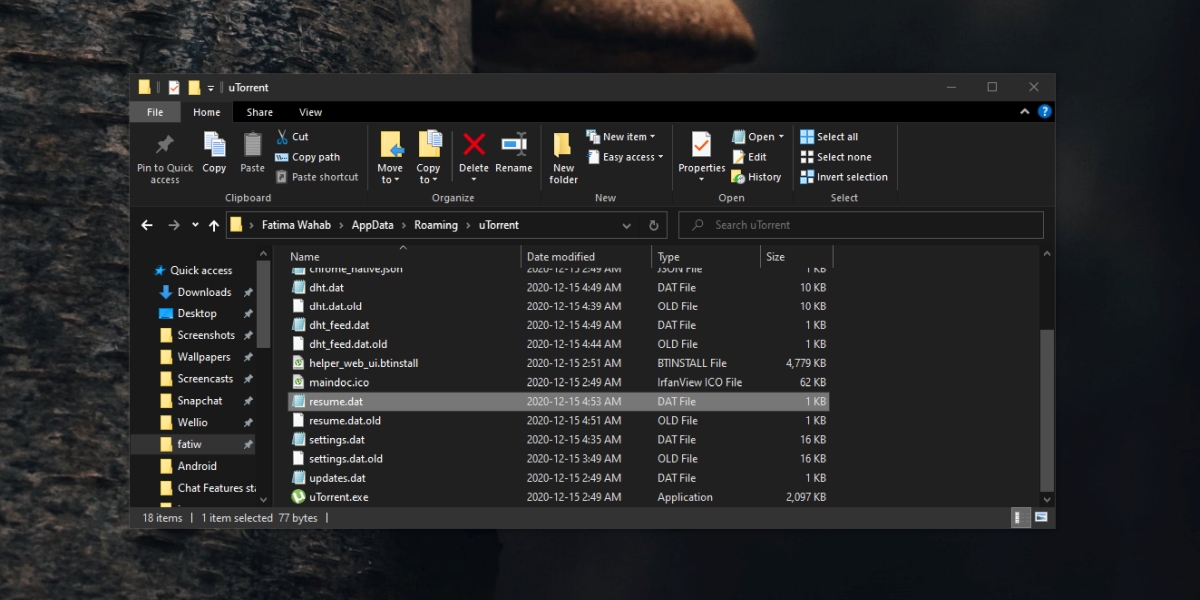Open Android folder in navigation pane

[x=197, y=466]
